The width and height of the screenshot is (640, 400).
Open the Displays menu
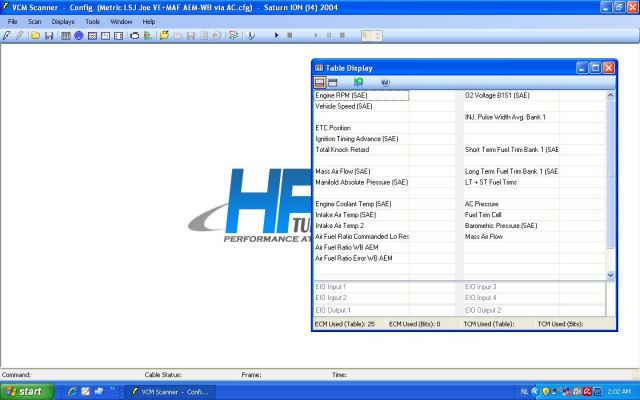click(63, 22)
